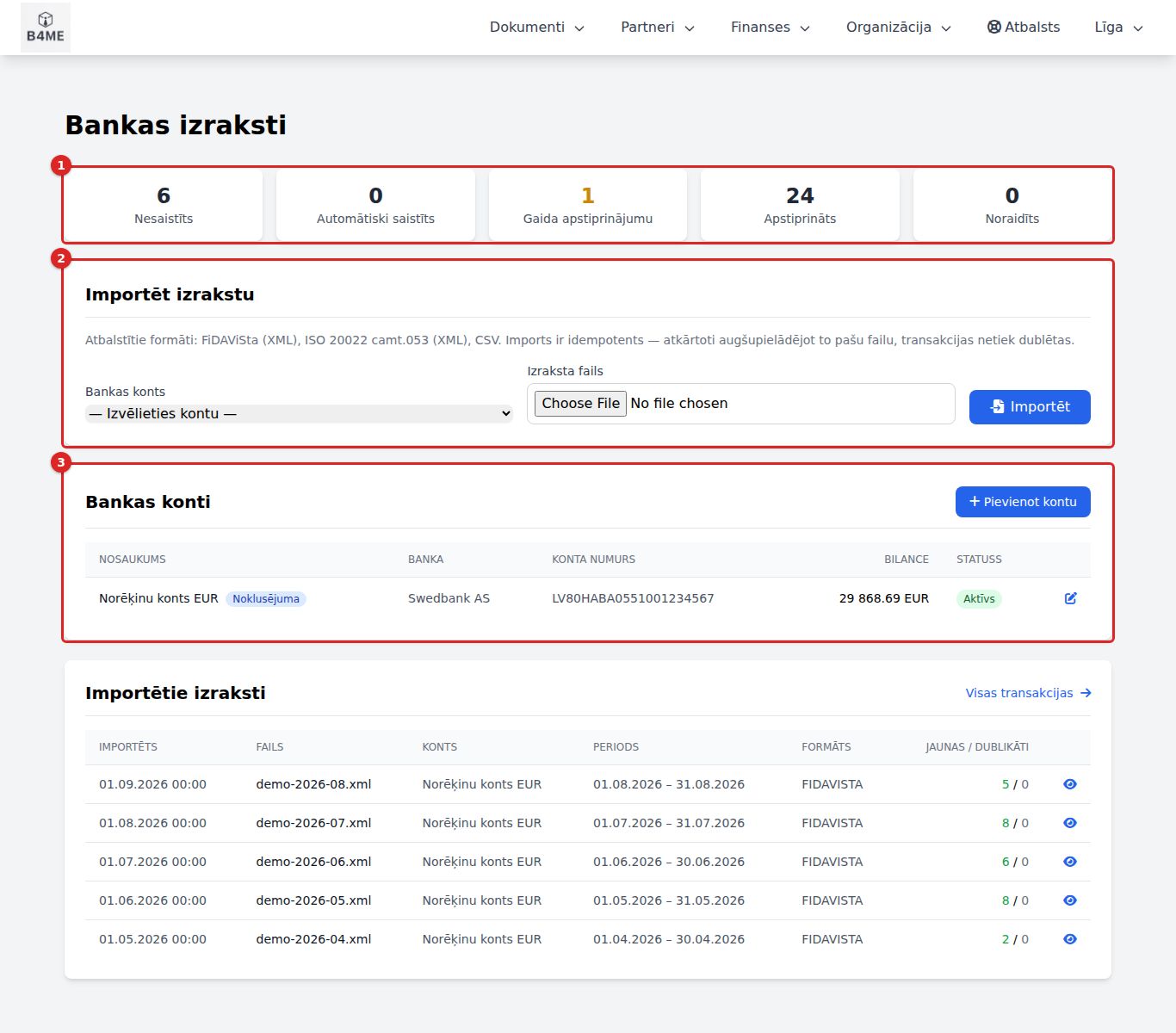Screen dimensions: 1176x1033
Task: View the demo-2026-08.xml statement eye icon
Action: 1070,784
